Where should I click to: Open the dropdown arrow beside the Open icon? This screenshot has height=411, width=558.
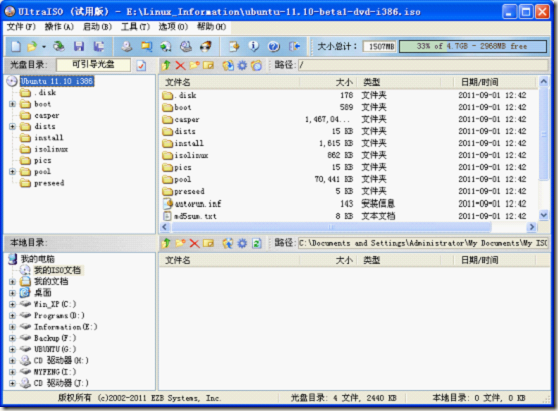[44, 47]
